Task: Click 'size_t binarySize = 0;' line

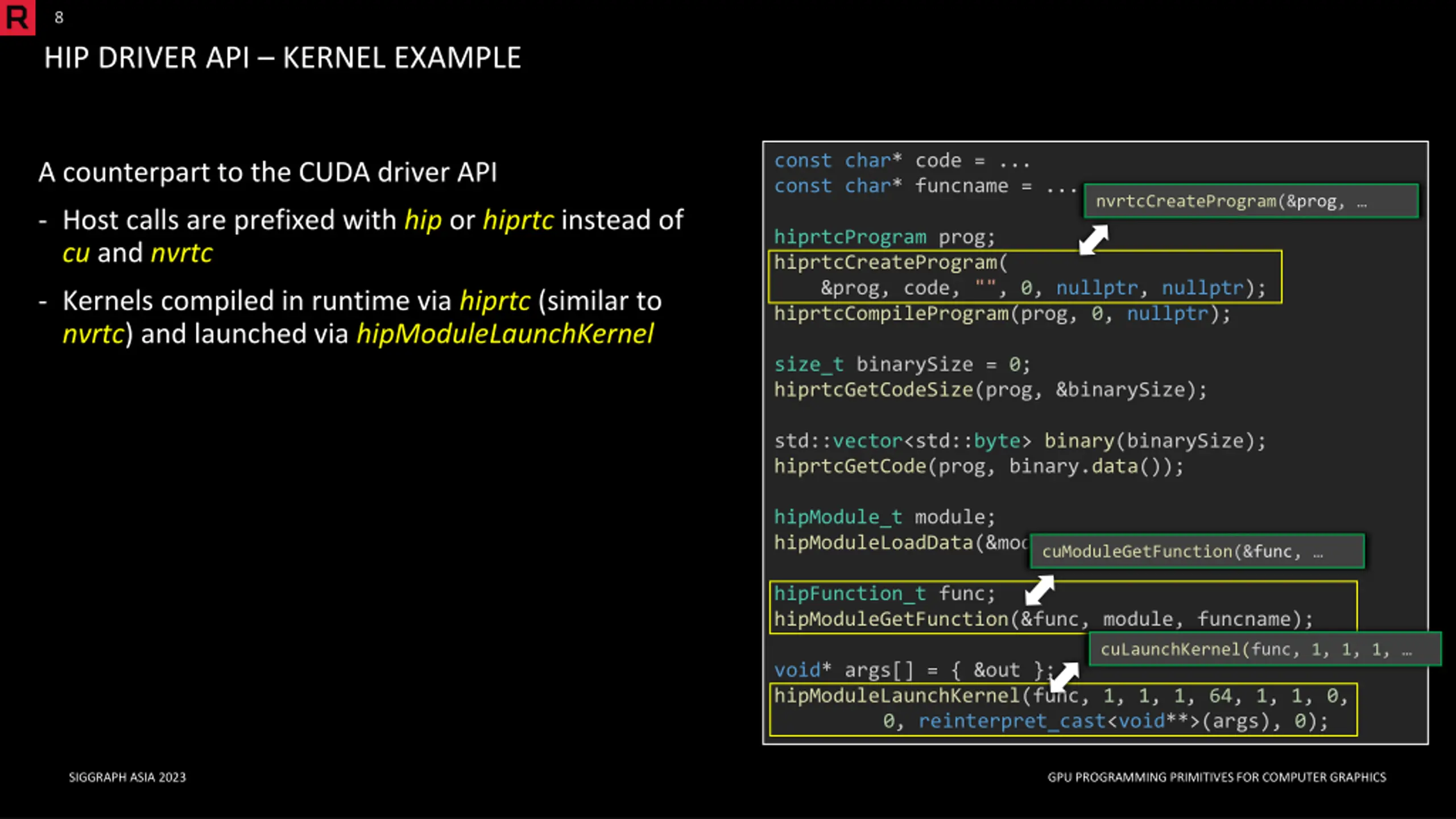Action: point(902,365)
